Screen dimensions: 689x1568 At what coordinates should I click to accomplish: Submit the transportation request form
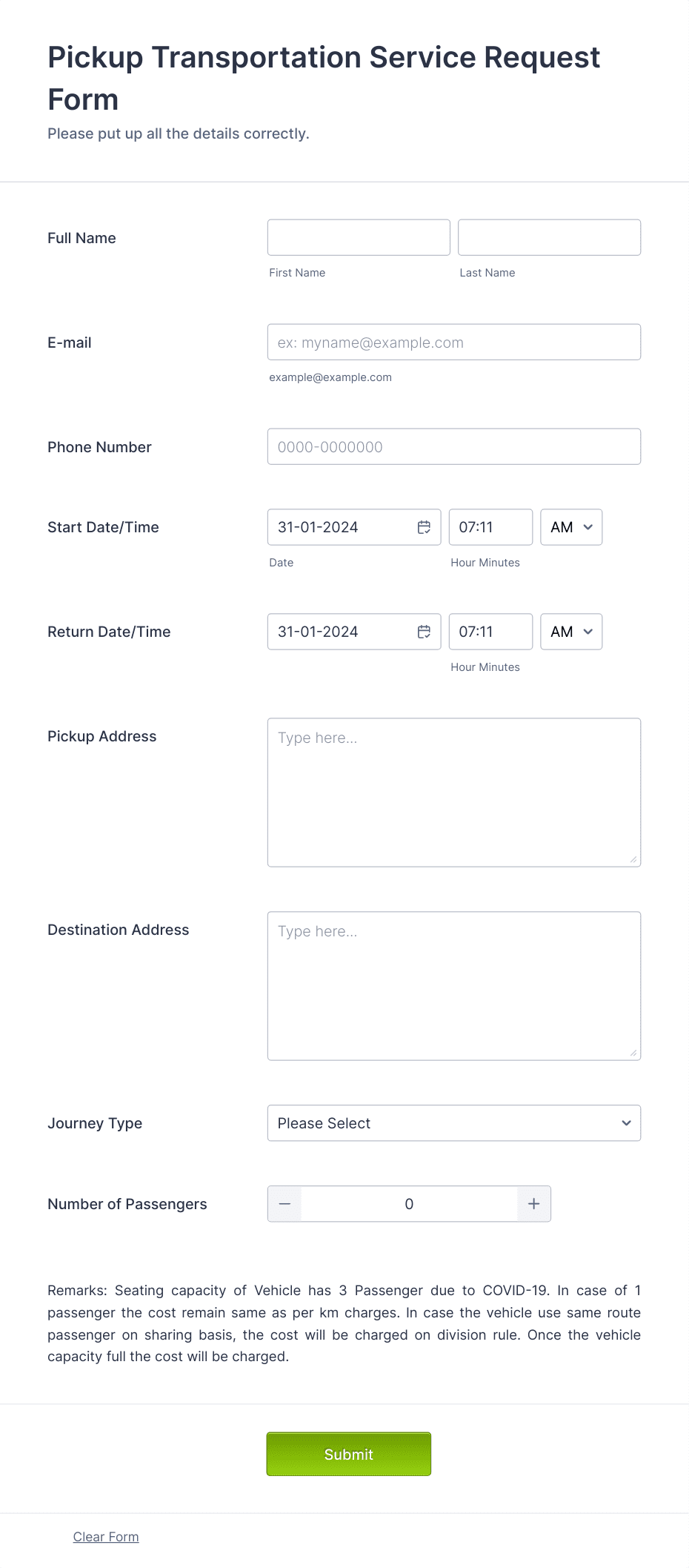(348, 1454)
